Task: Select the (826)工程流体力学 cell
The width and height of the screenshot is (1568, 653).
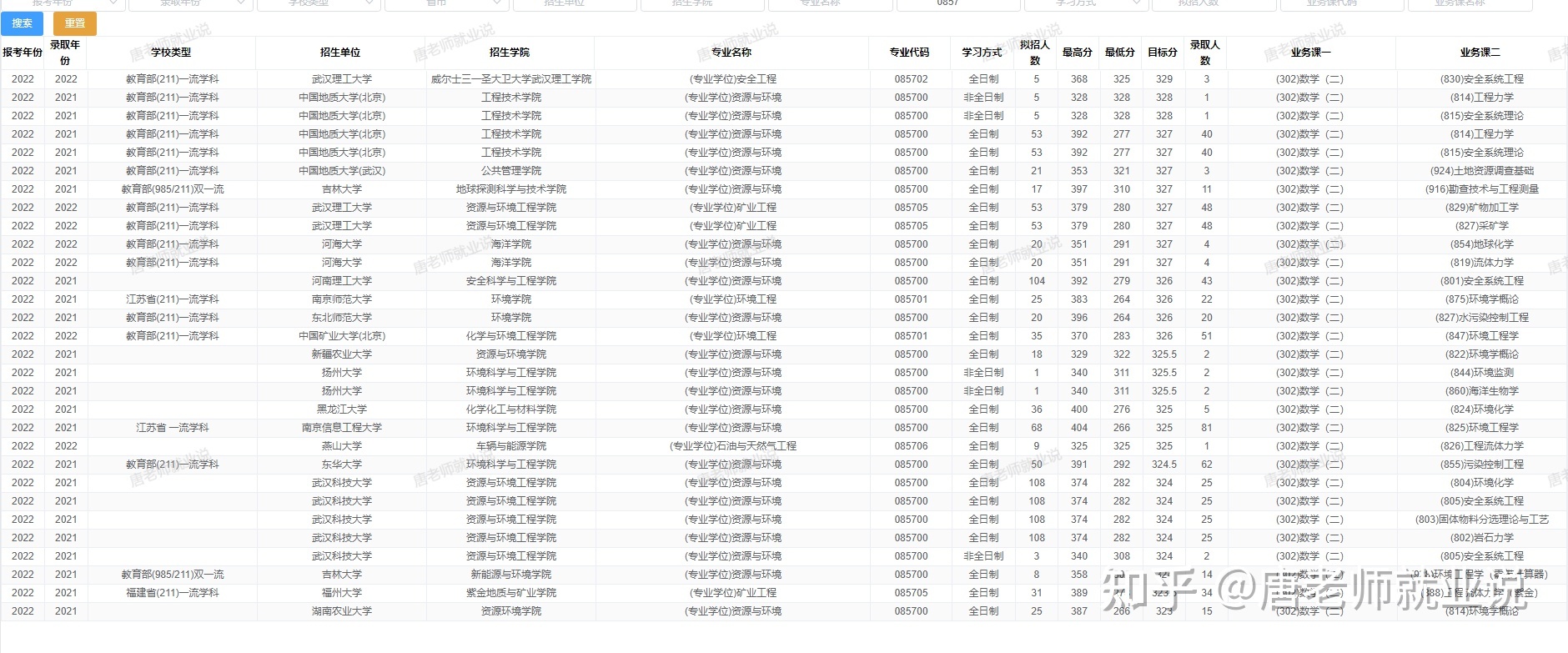Action: pyautogui.click(x=1482, y=446)
